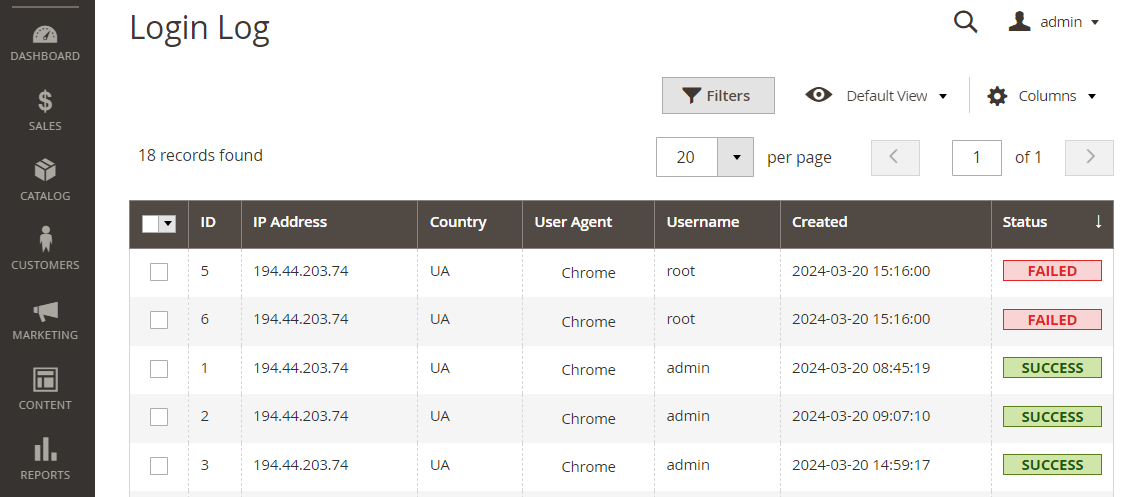Open mass-select dropdown arrow in header
Image resolution: width=1121 pixels, height=497 pixels.
168,224
